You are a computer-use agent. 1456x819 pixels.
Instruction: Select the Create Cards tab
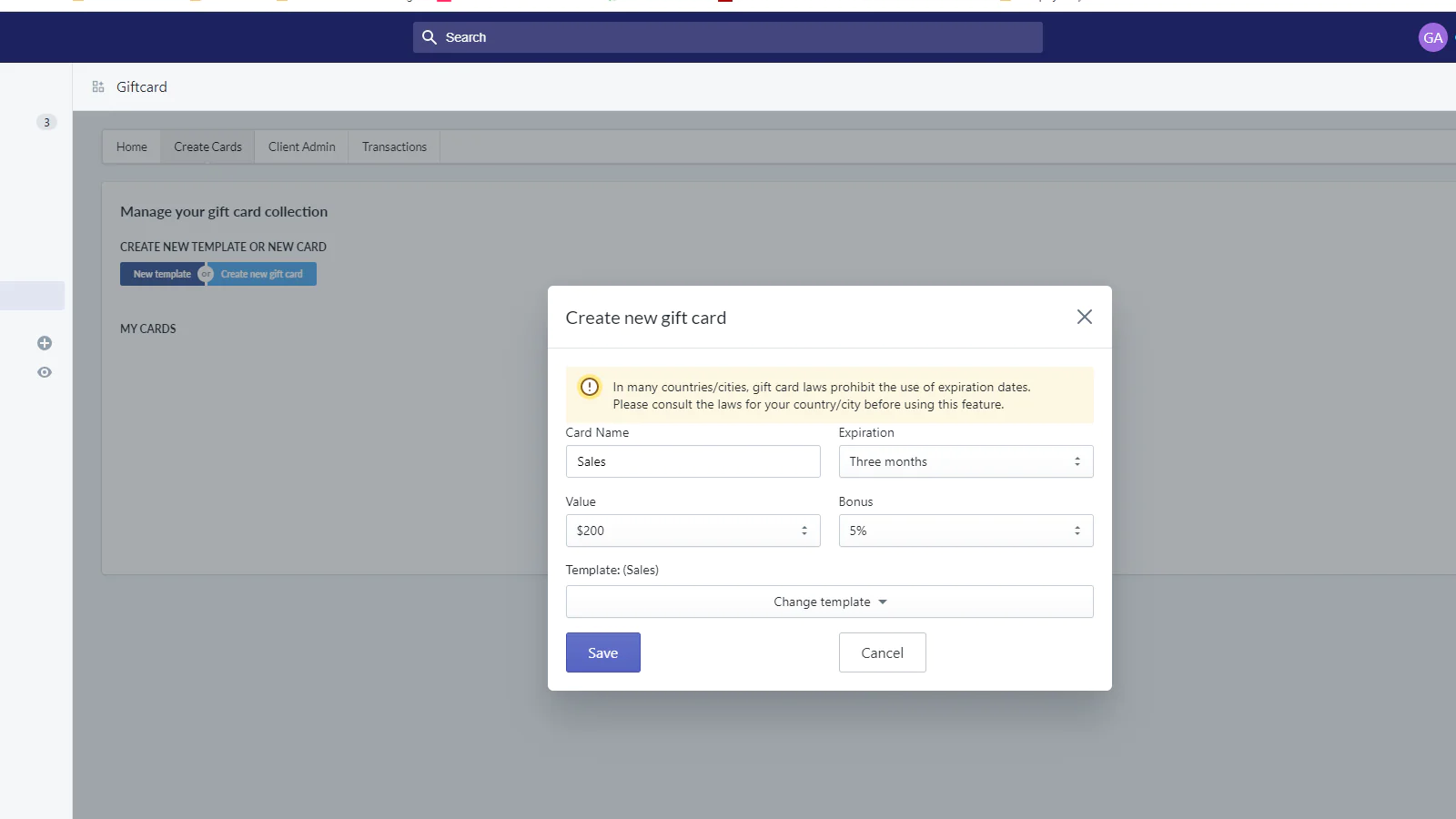[207, 147]
